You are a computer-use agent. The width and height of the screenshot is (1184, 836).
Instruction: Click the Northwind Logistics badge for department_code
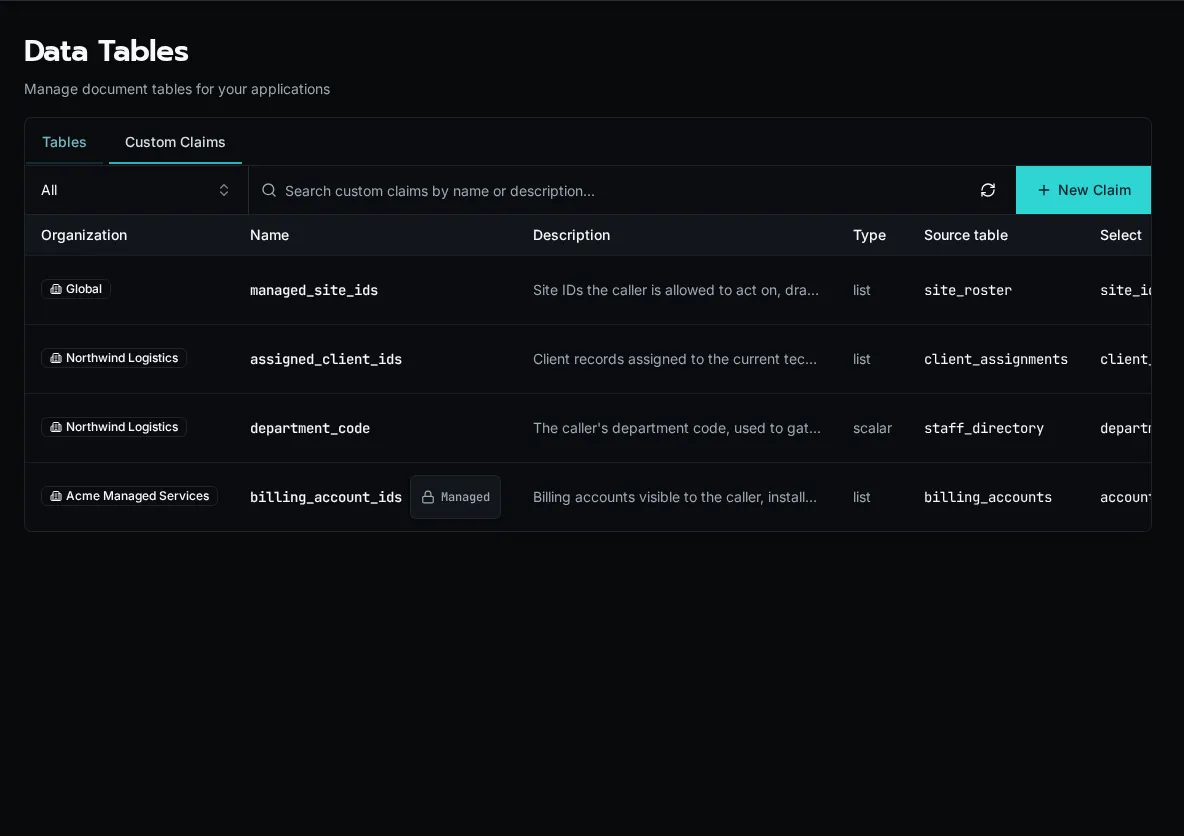point(114,427)
